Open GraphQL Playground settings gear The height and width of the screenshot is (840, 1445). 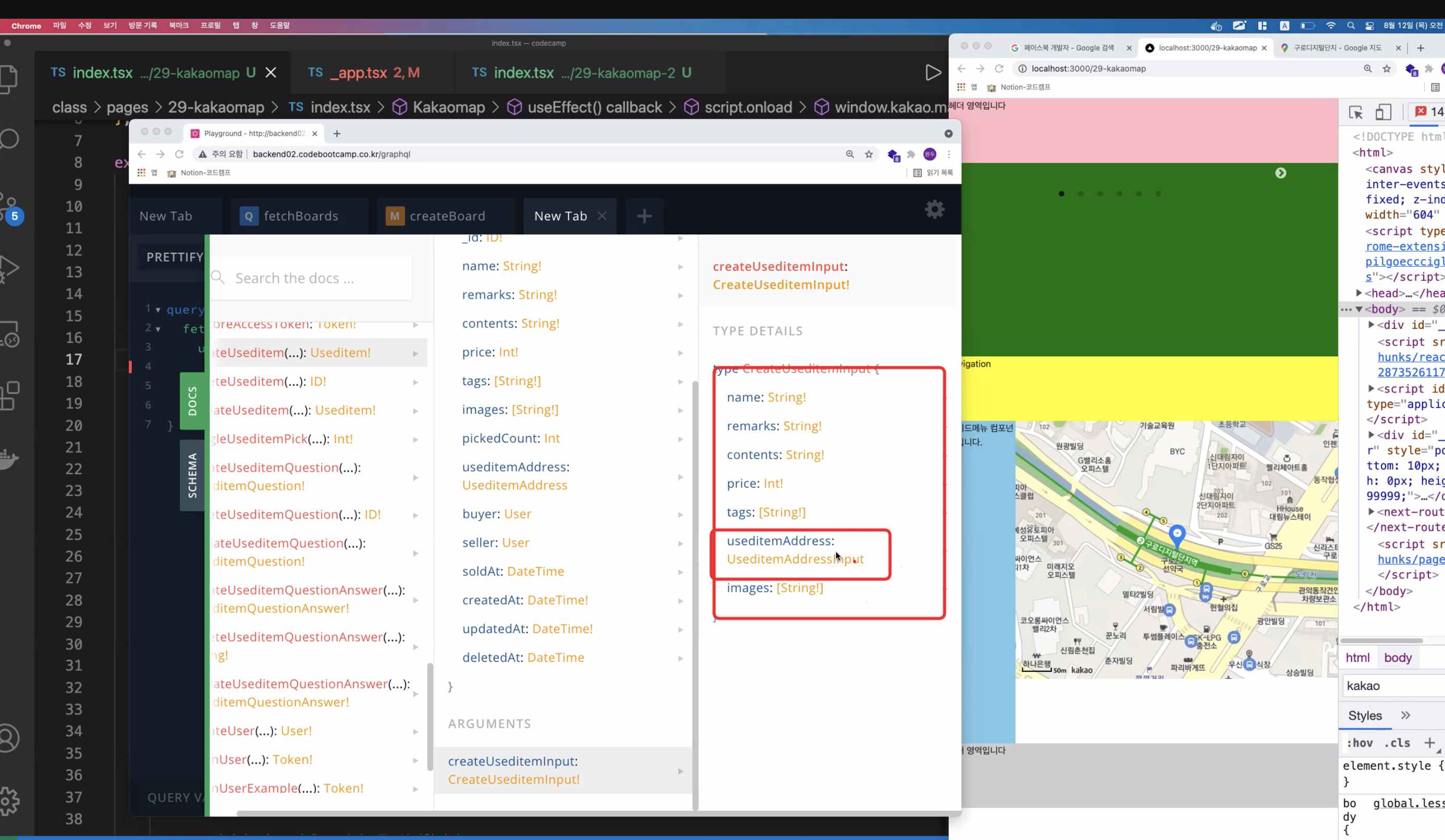pyautogui.click(x=934, y=209)
